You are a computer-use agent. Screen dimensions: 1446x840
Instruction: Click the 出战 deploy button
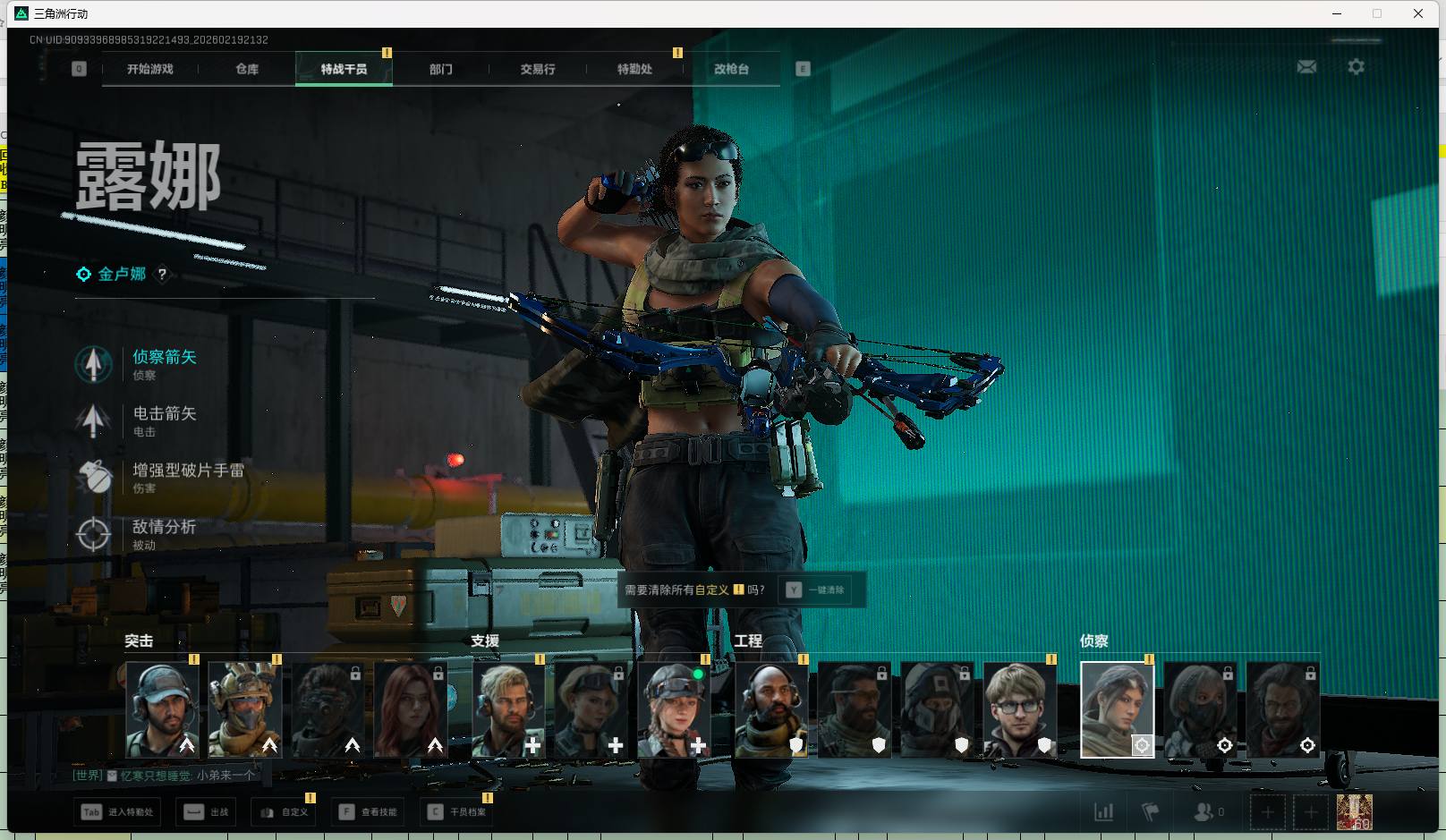tap(207, 812)
